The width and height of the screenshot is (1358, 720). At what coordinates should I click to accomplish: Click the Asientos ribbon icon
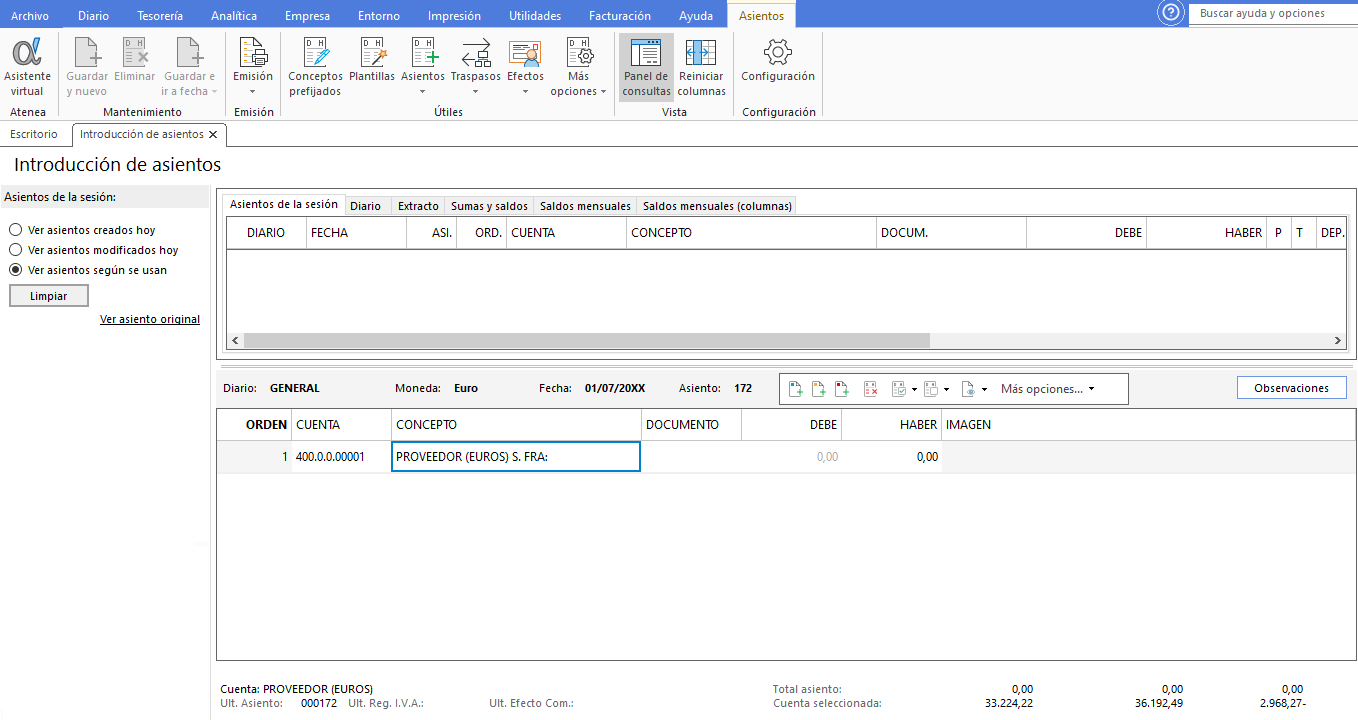coord(423,52)
